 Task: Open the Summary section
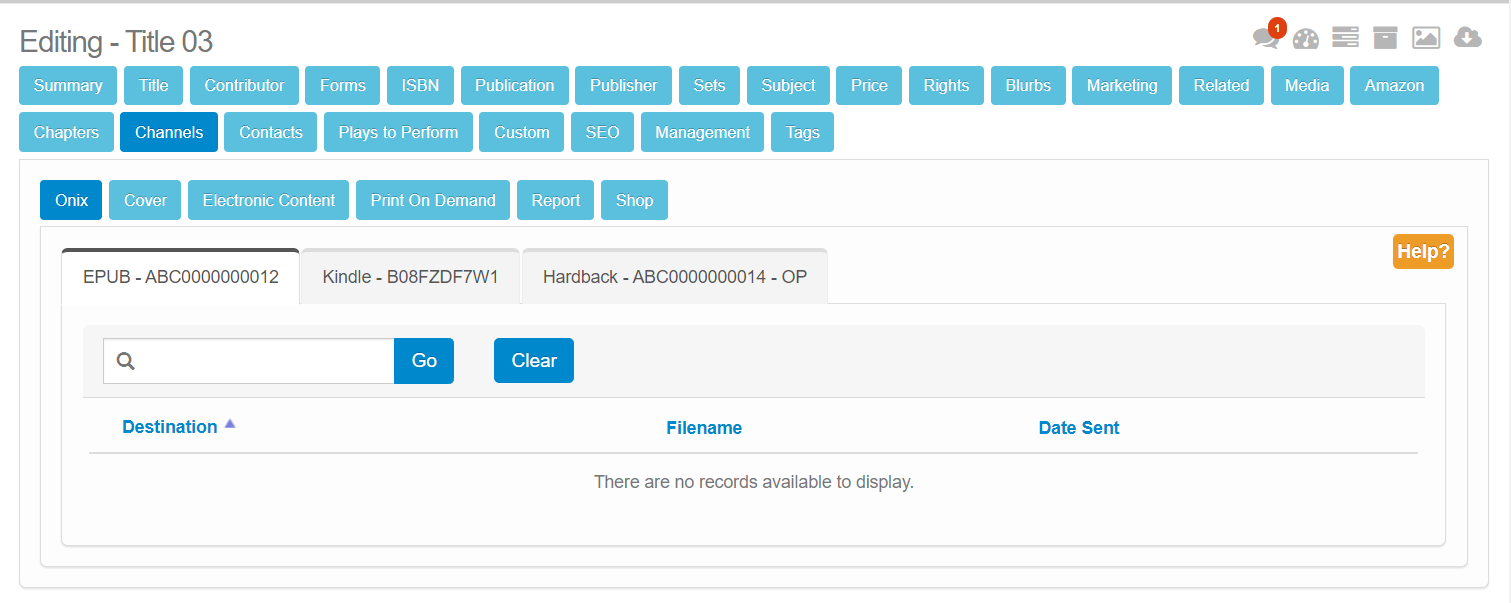click(x=68, y=85)
